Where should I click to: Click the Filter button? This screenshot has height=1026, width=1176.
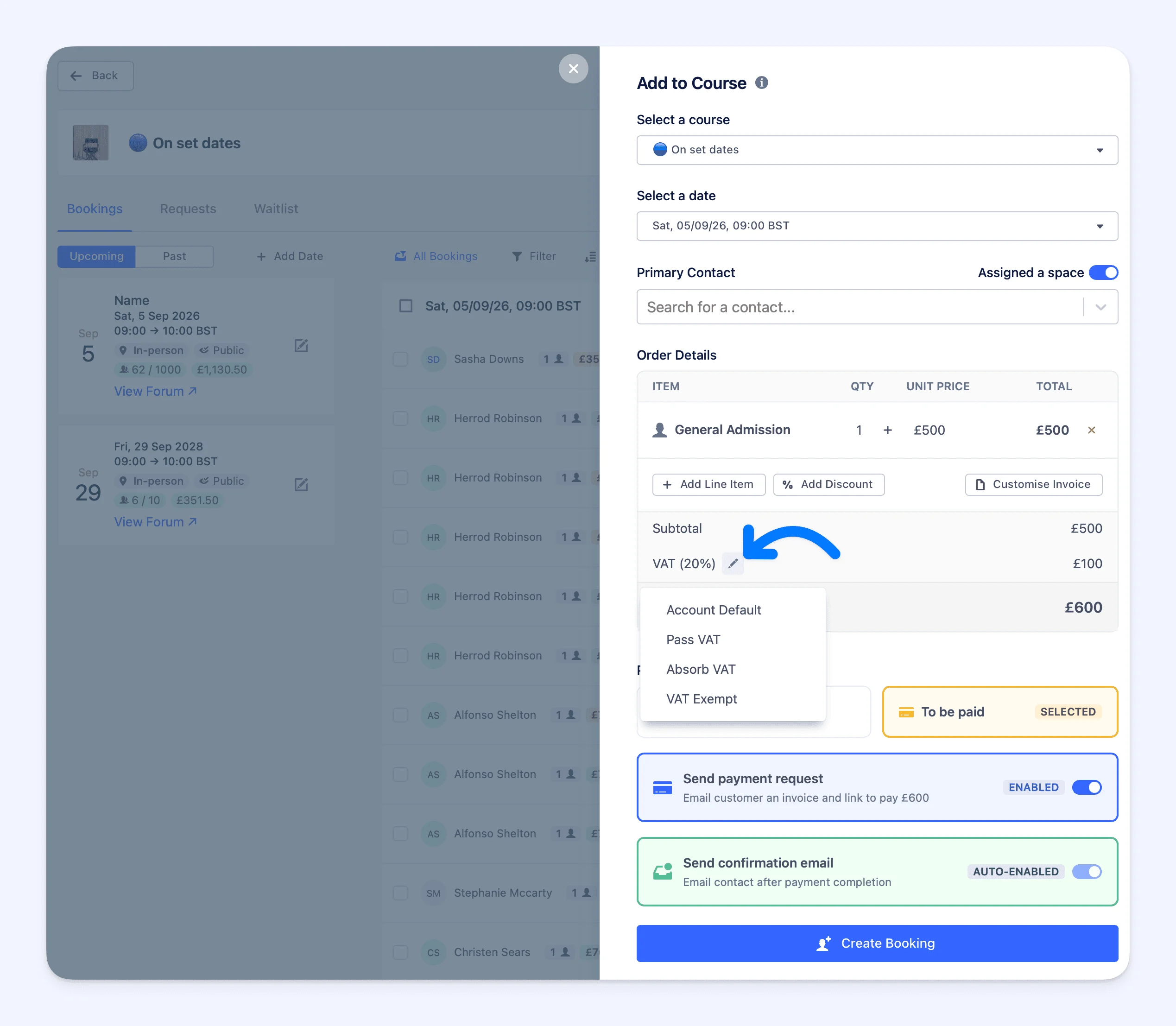[534, 257]
